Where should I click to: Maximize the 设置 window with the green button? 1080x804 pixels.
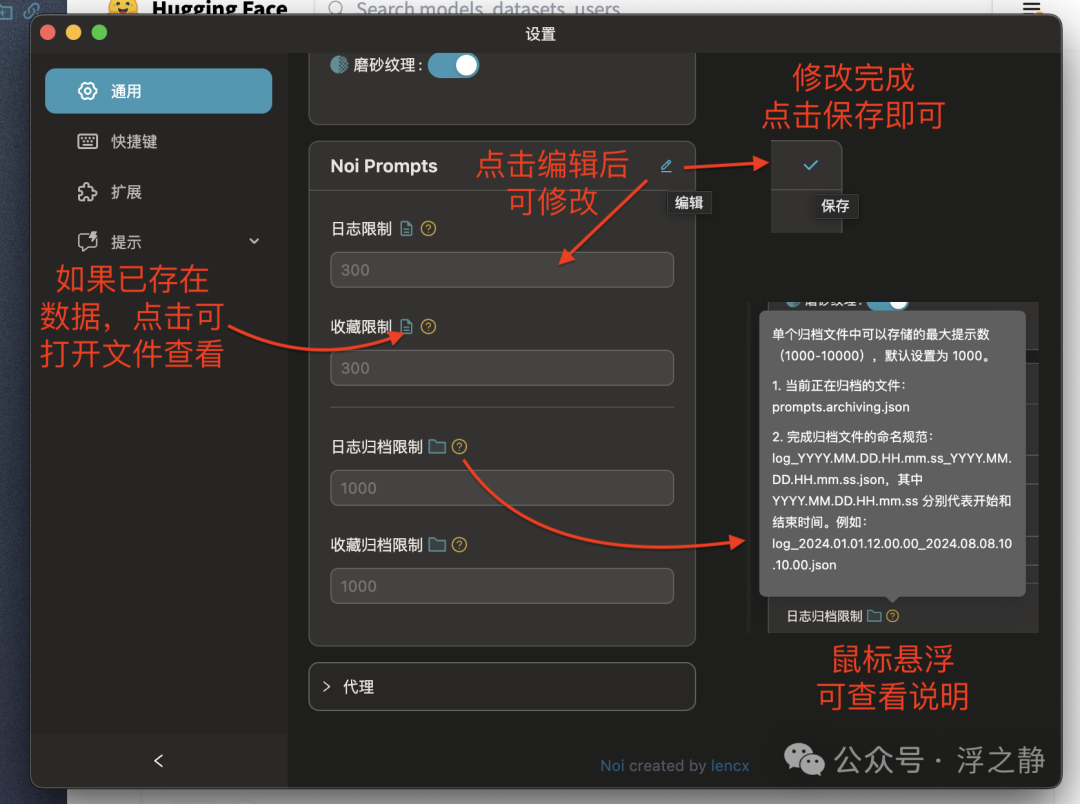click(x=99, y=32)
